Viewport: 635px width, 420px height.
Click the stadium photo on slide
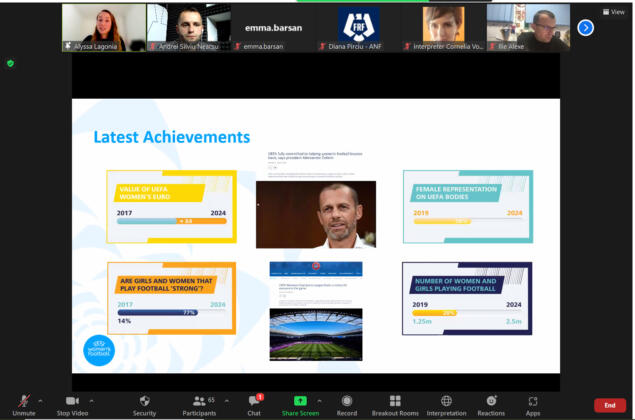(x=316, y=335)
